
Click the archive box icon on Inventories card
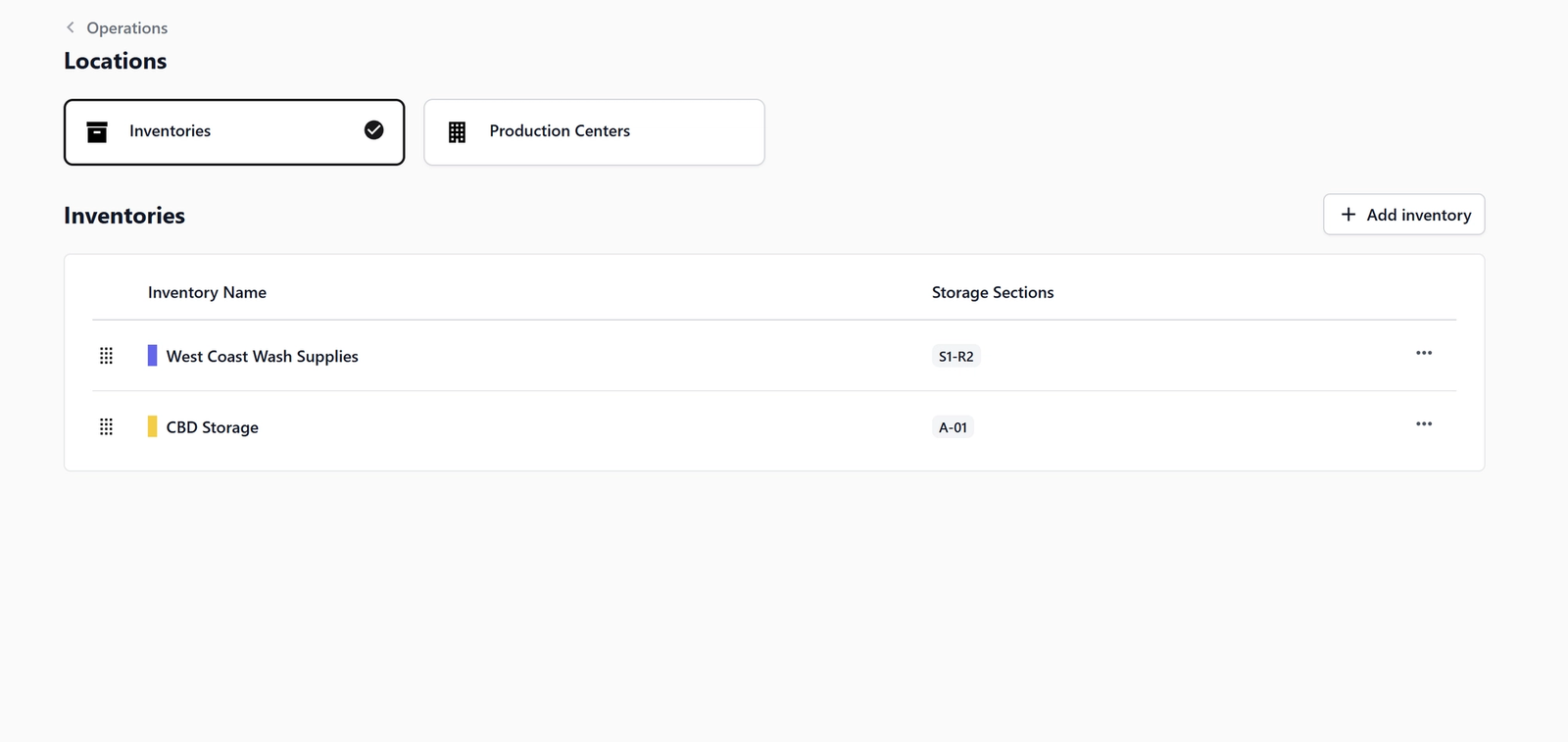pyautogui.click(x=97, y=131)
